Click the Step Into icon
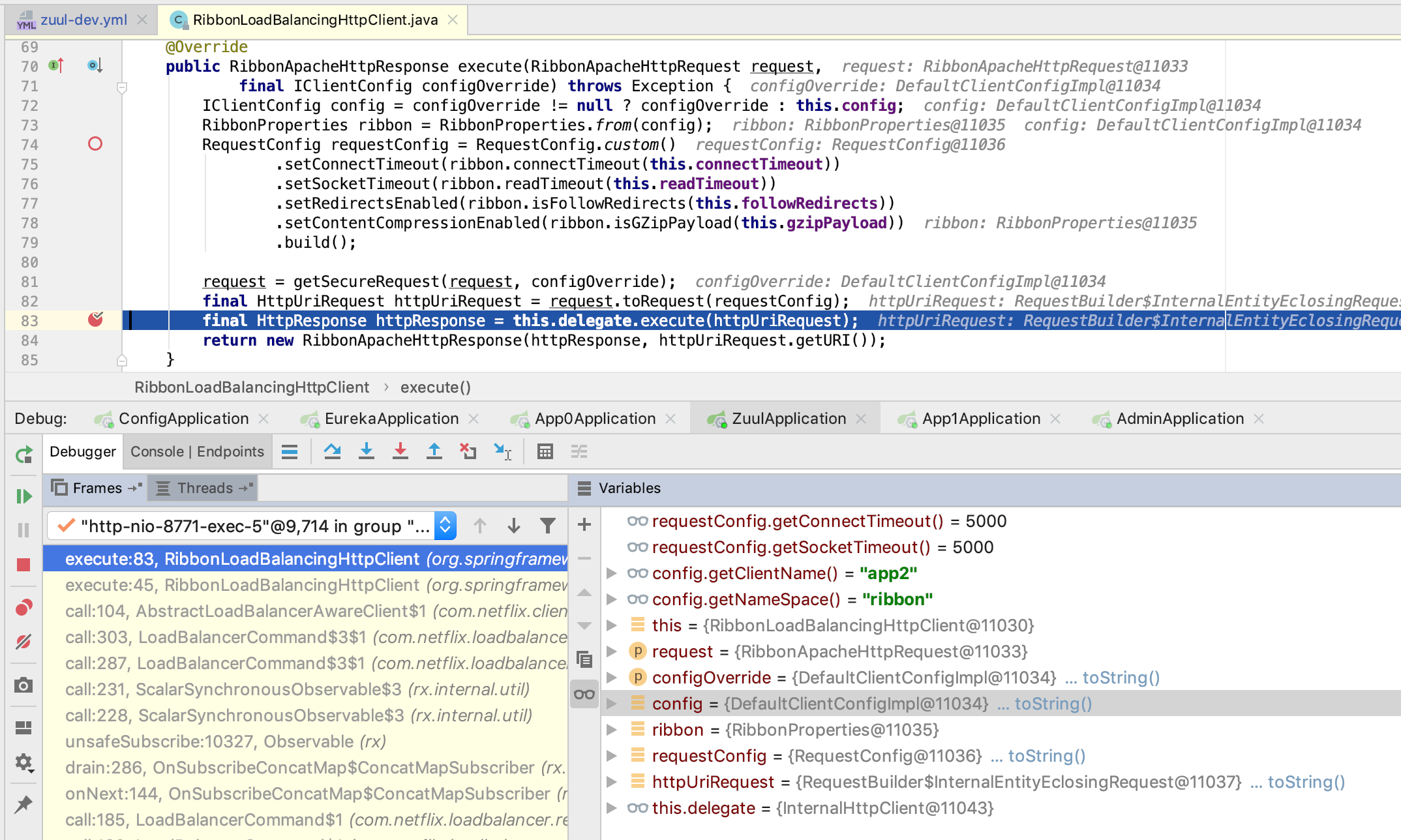 (x=367, y=451)
